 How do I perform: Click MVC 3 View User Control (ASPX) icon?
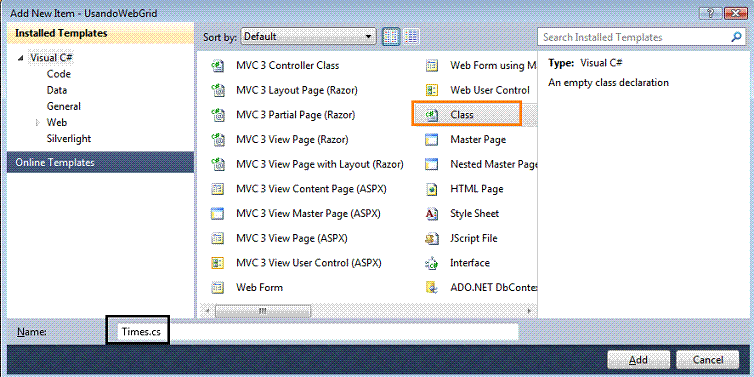218,263
